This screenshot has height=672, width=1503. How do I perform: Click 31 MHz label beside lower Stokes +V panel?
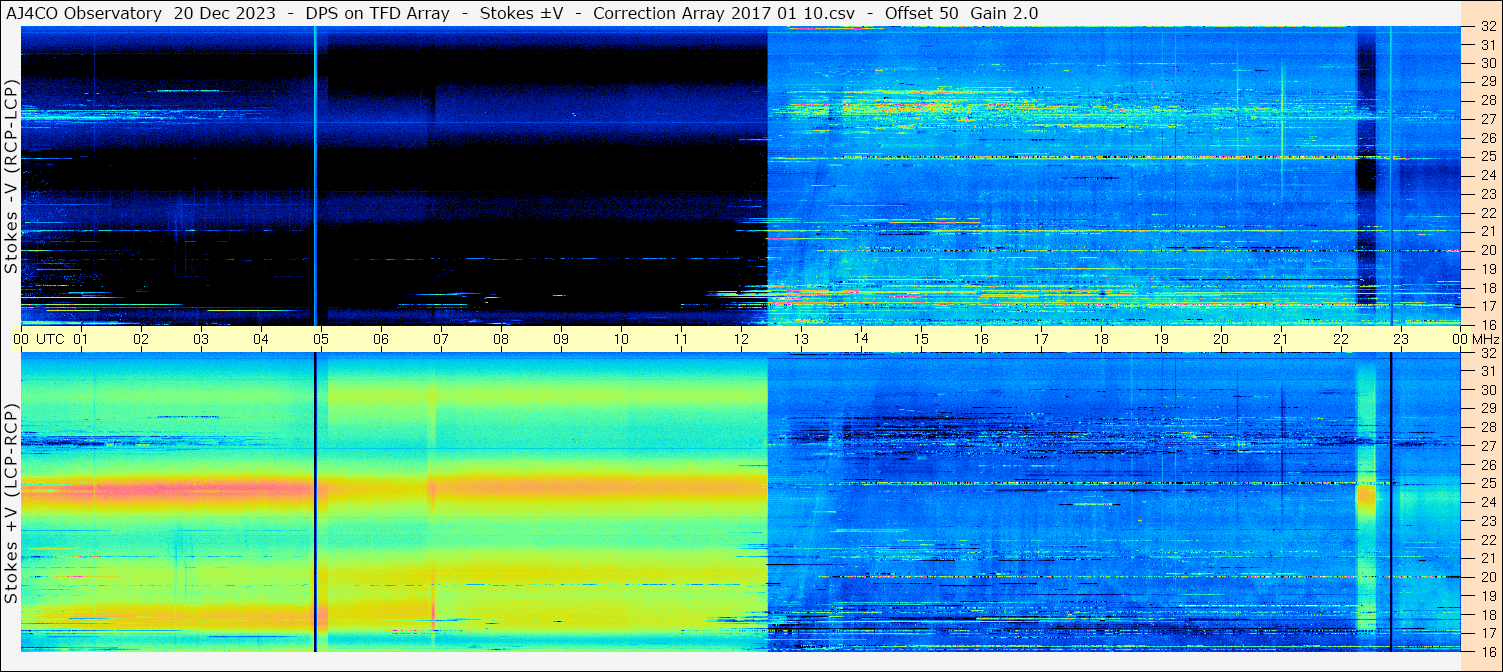pyautogui.click(x=1488, y=371)
